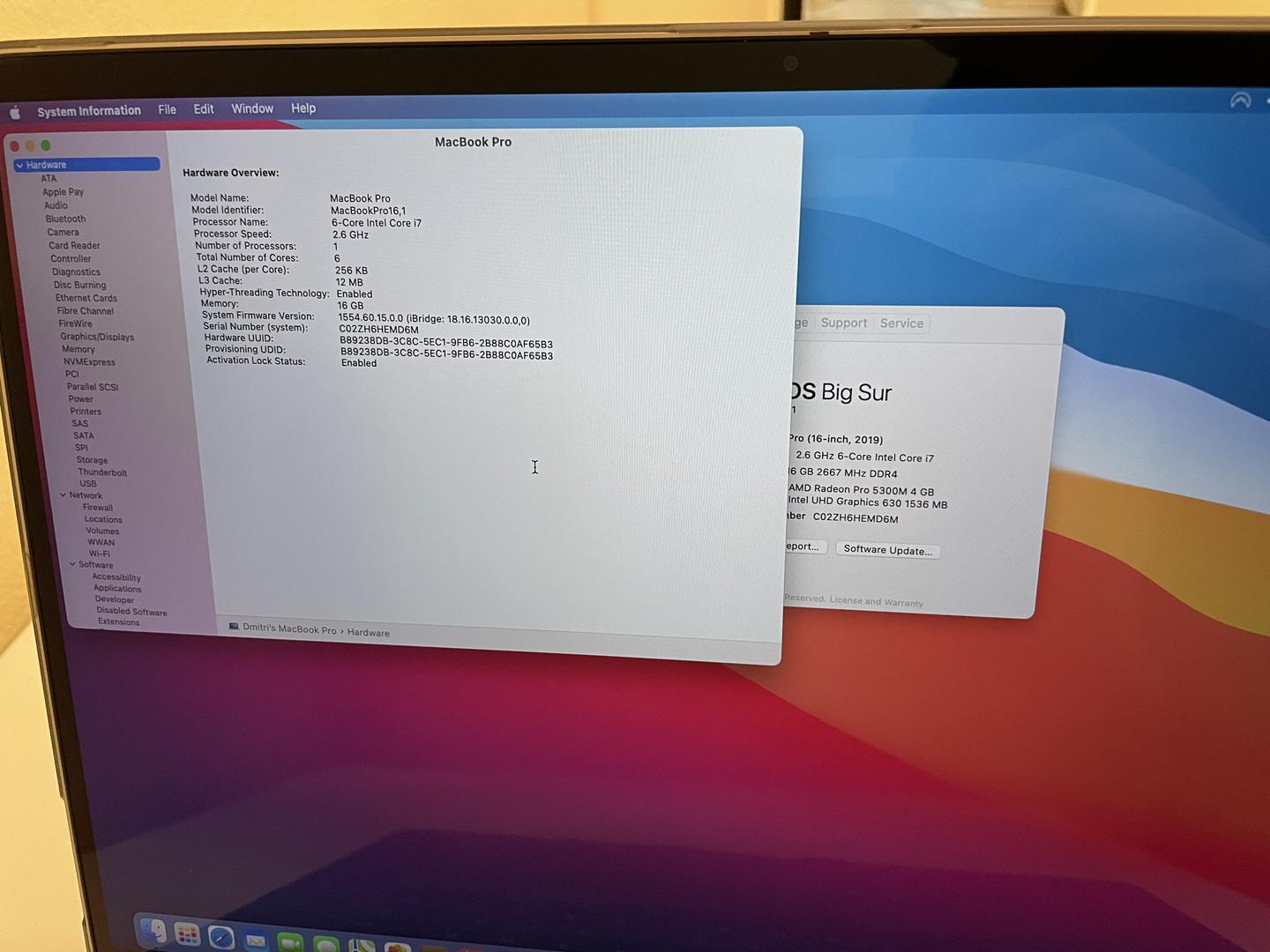Select Diagnostics in the sidebar
The image size is (1270, 952).
coord(77,271)
